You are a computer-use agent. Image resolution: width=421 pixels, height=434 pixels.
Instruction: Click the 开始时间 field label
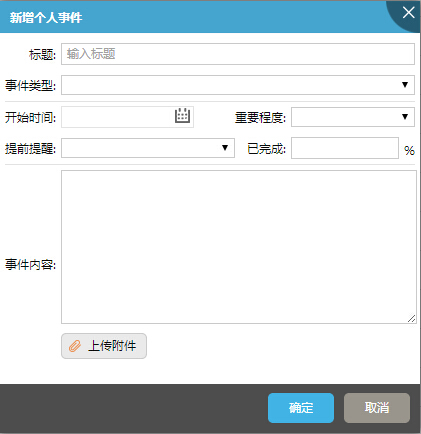(30, 117)
